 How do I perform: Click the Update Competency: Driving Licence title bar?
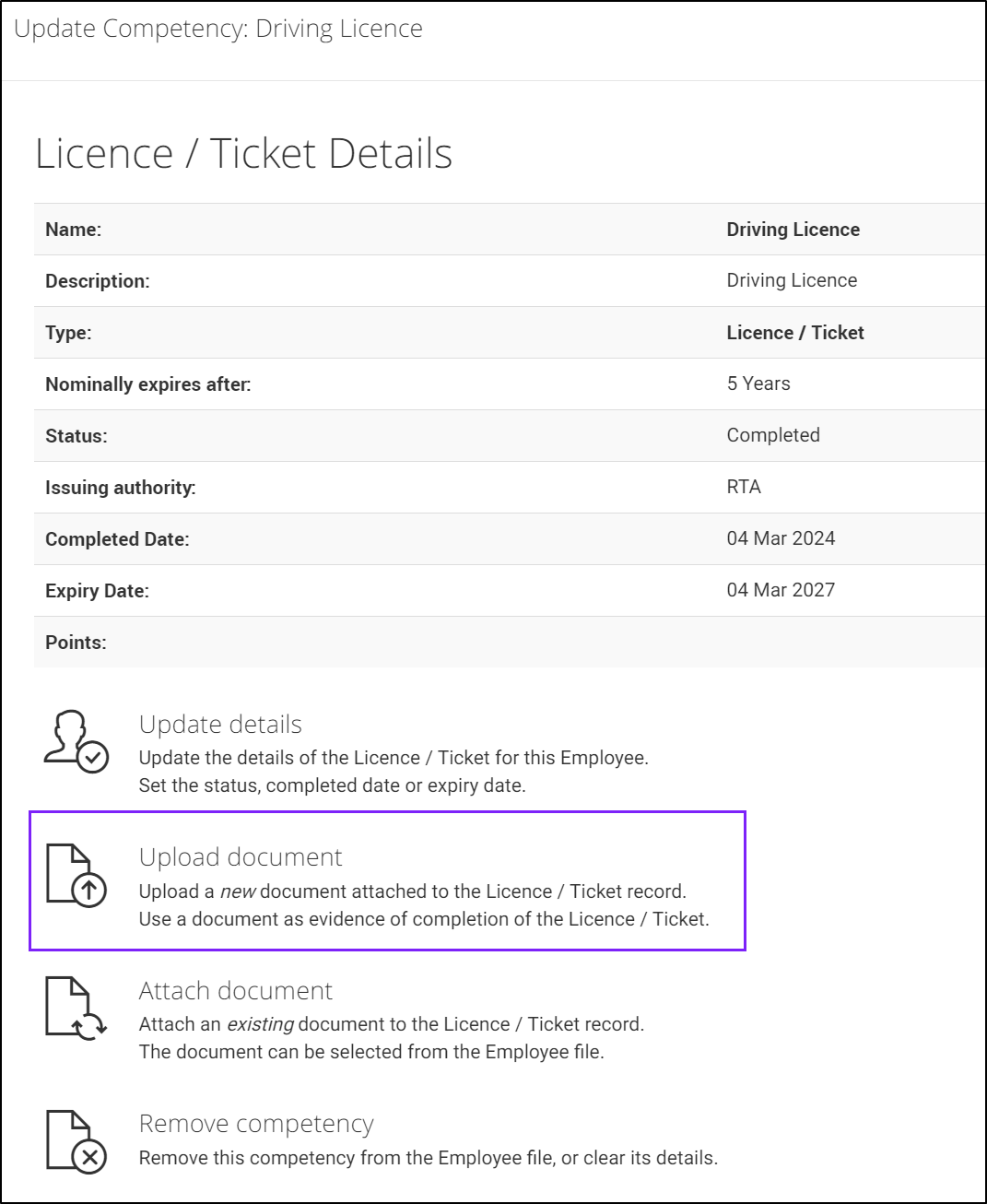point(218,29)
